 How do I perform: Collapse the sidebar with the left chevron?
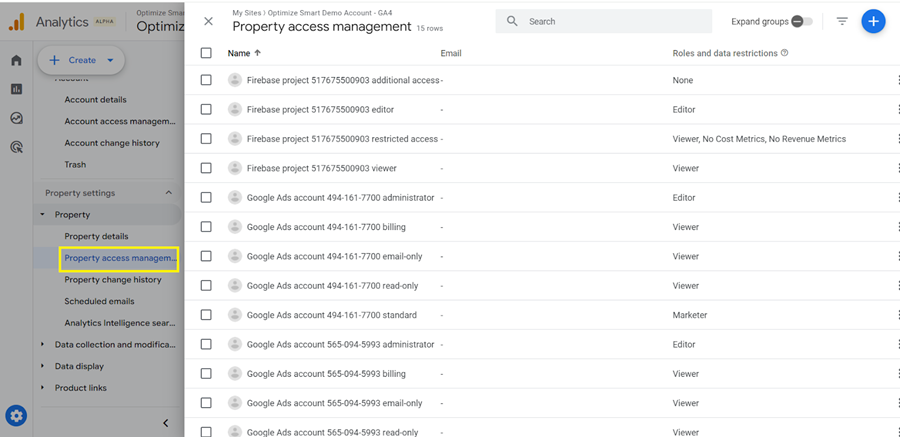pyautogui.click(x=165, y=423)
